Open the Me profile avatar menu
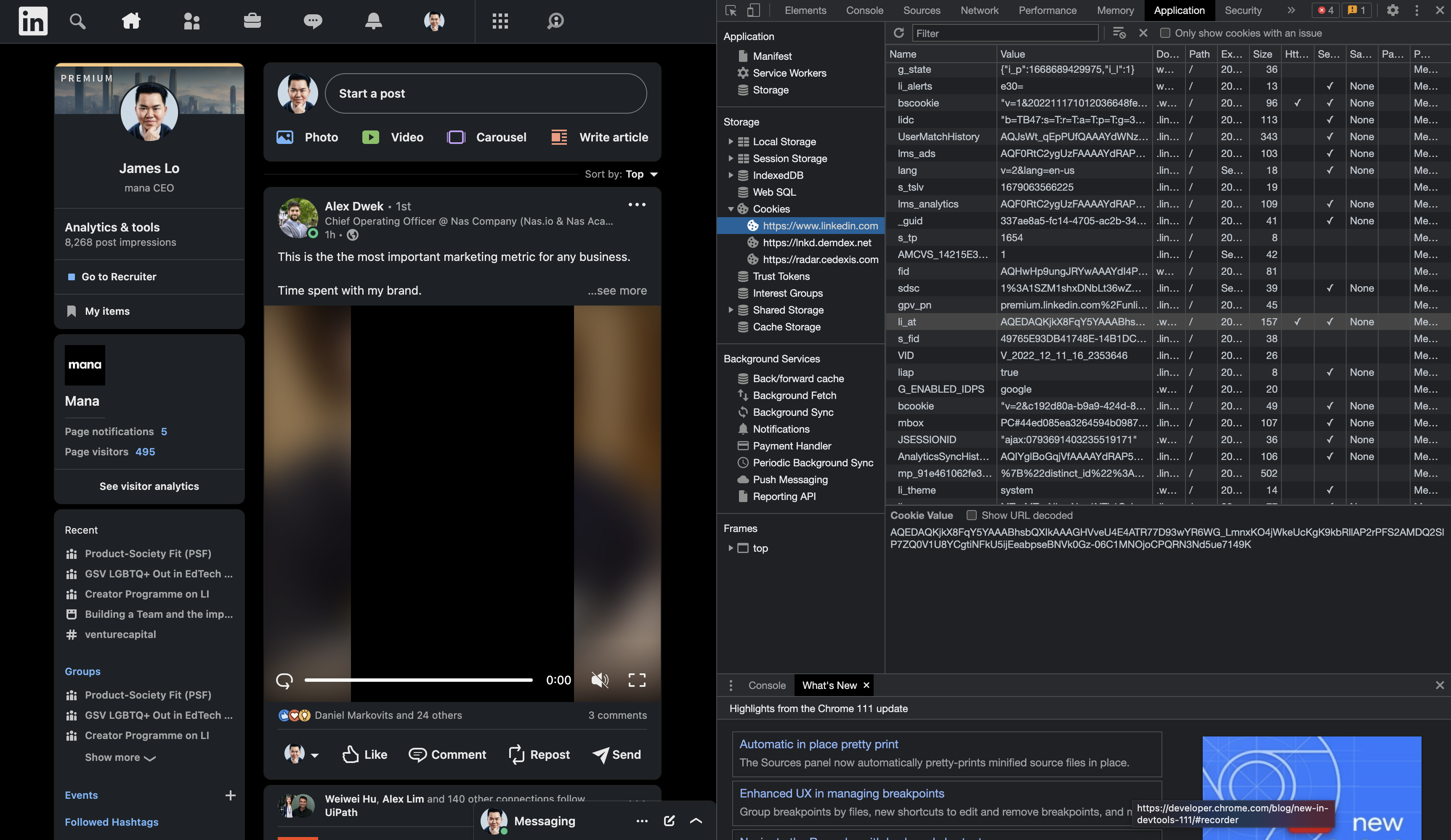1451x840 pixels. (x=434, y=21)
